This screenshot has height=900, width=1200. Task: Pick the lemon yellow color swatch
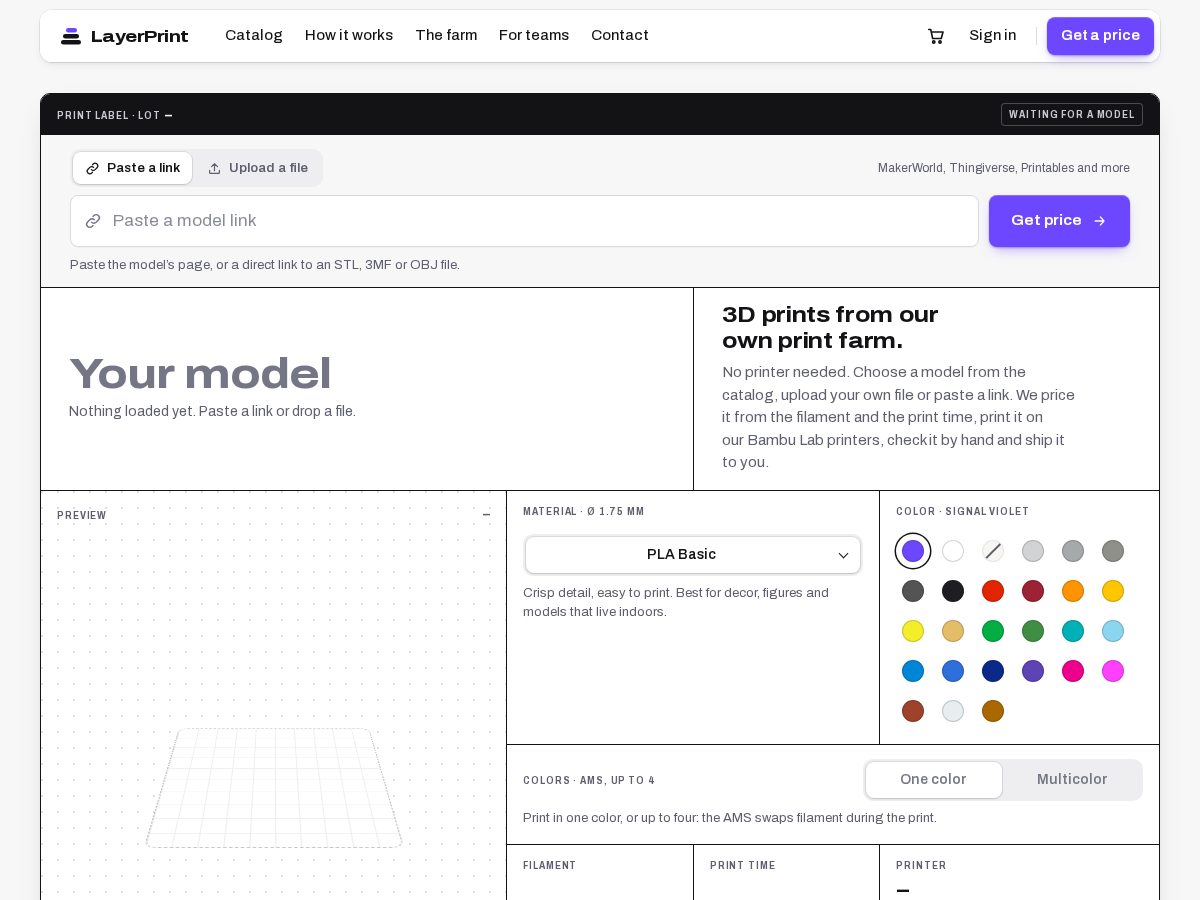pos(913,631)
